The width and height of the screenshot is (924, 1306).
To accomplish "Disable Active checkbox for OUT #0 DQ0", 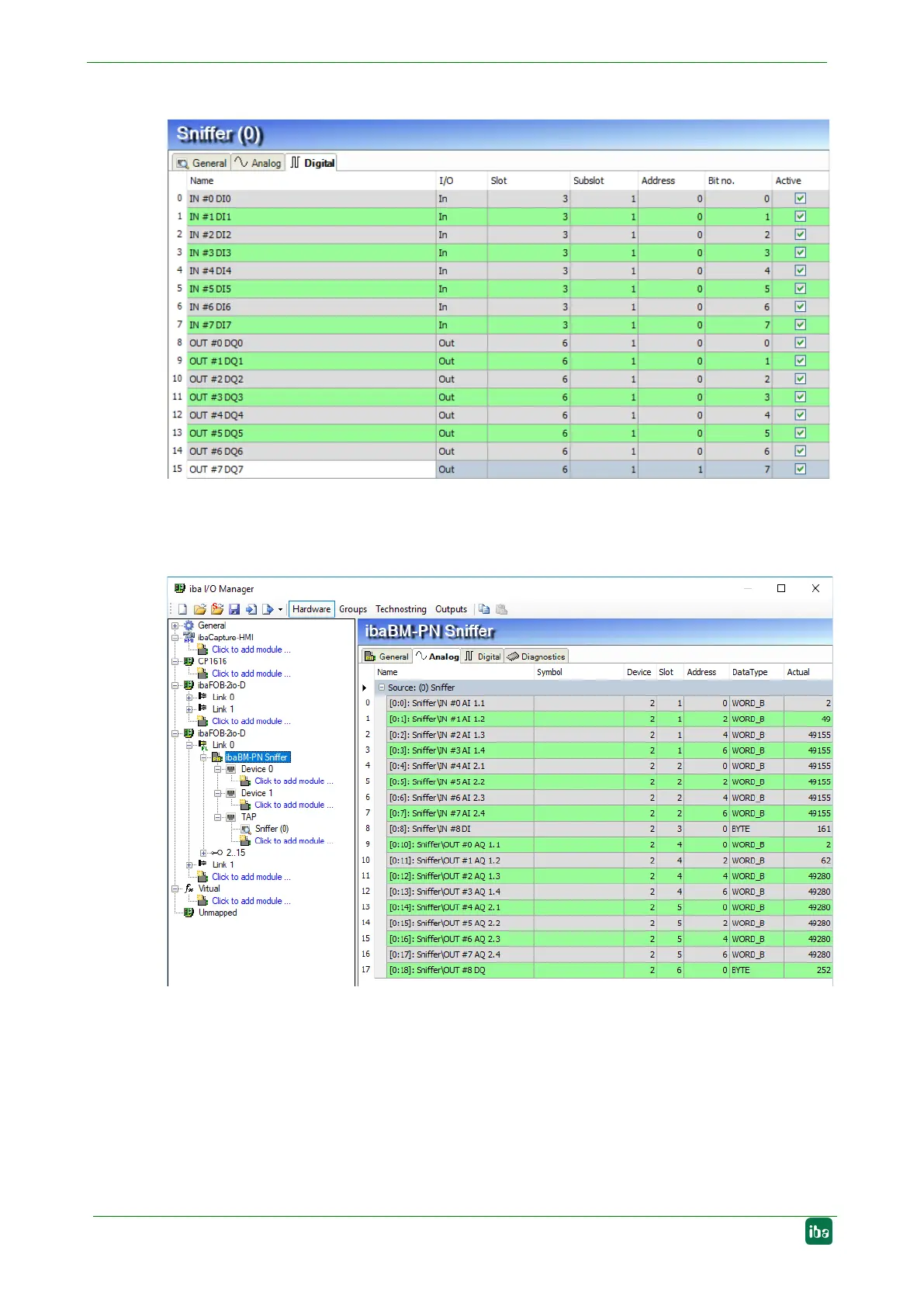I will pos(800,343).
